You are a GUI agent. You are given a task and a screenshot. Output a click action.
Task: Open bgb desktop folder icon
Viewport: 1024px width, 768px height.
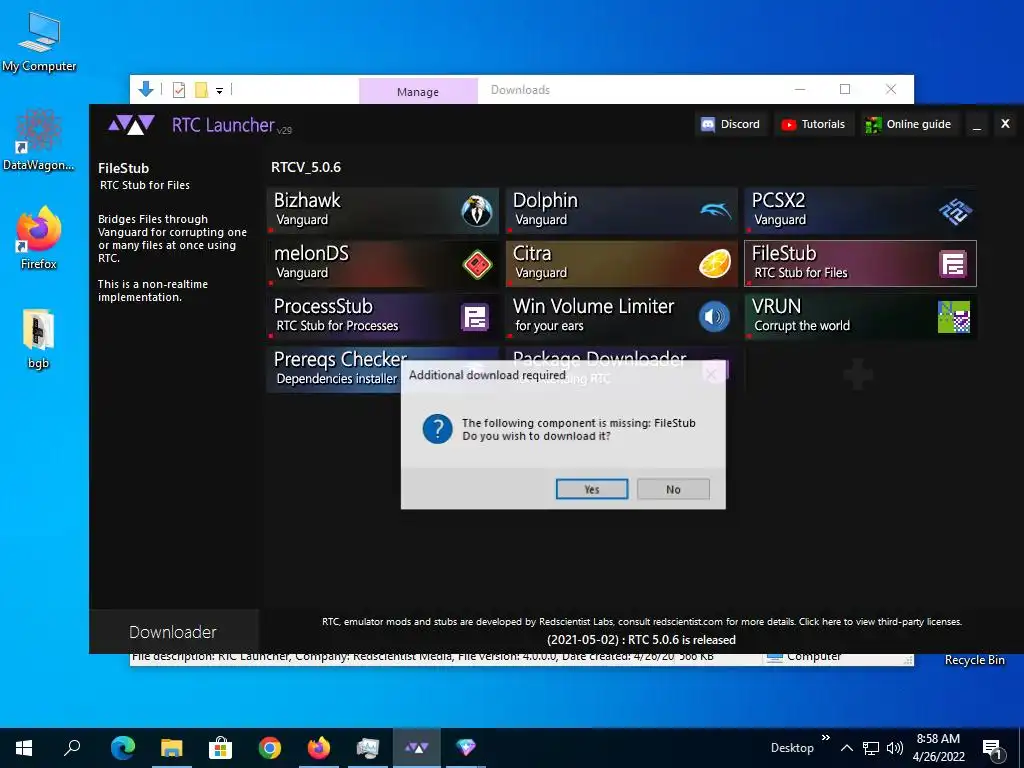(39, 338)
